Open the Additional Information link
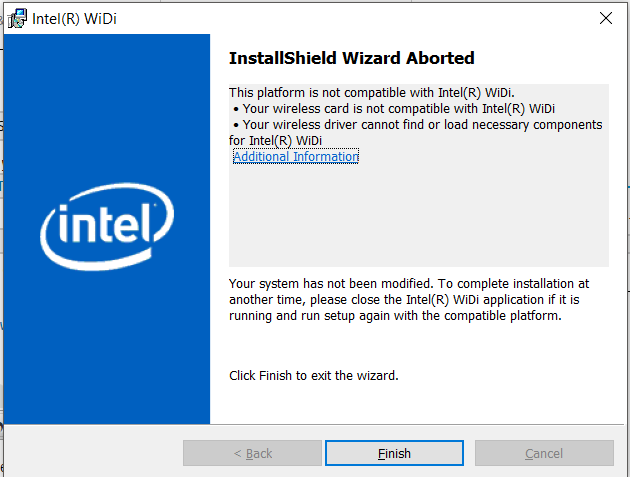This screenshot has height=477, width=630. coord(295,157)
